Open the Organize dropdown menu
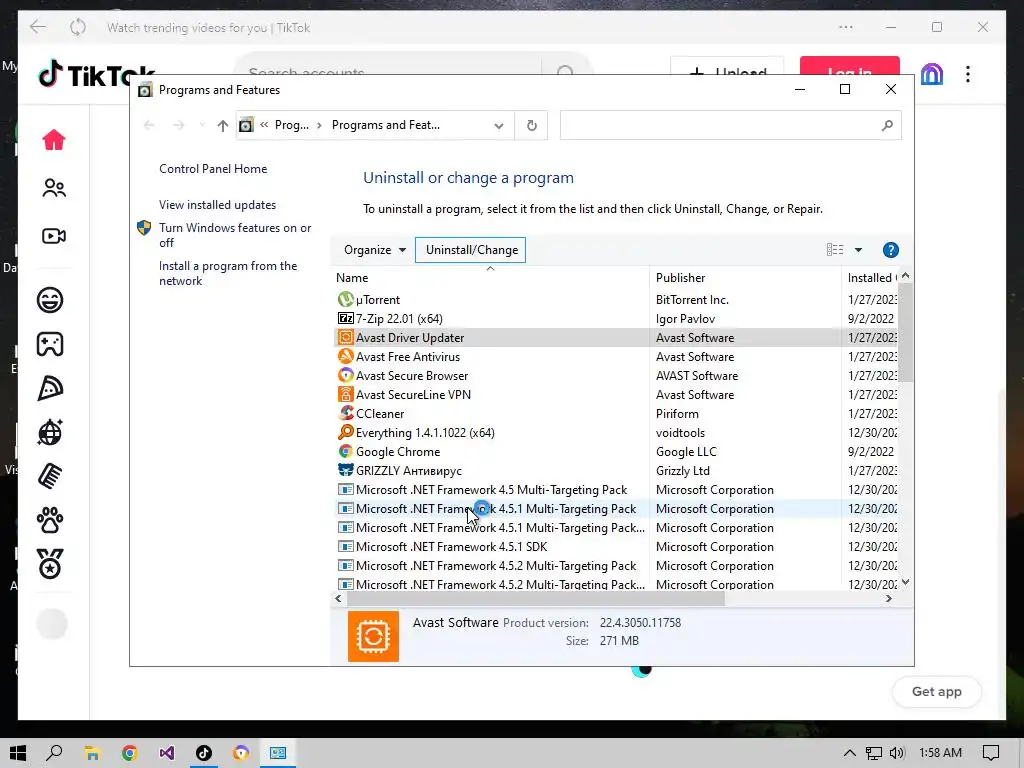The width and height of the screenshot is (1024, 768). [x=375, y=250]
